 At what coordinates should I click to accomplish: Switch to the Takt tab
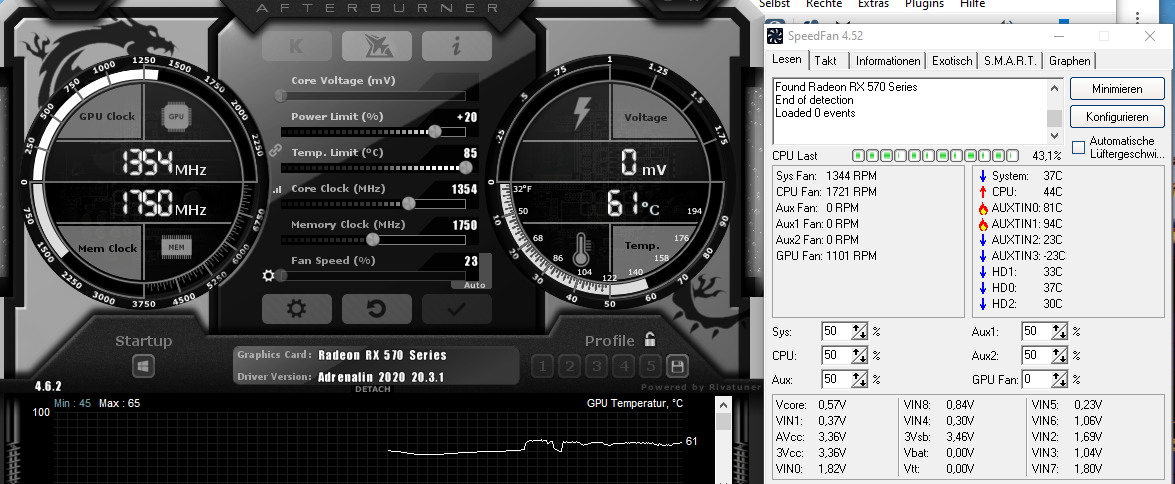click(x=826, y=61)
